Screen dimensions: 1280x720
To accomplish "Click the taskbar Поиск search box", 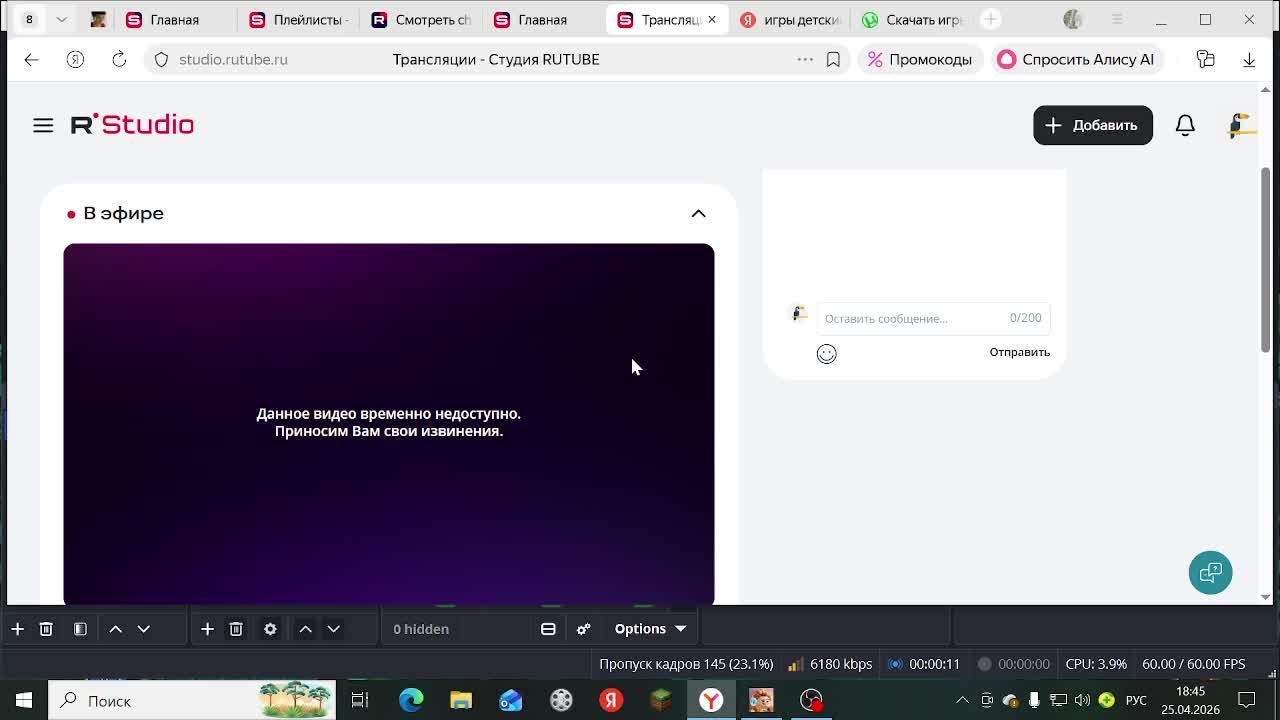I will (x=192, y=700).
